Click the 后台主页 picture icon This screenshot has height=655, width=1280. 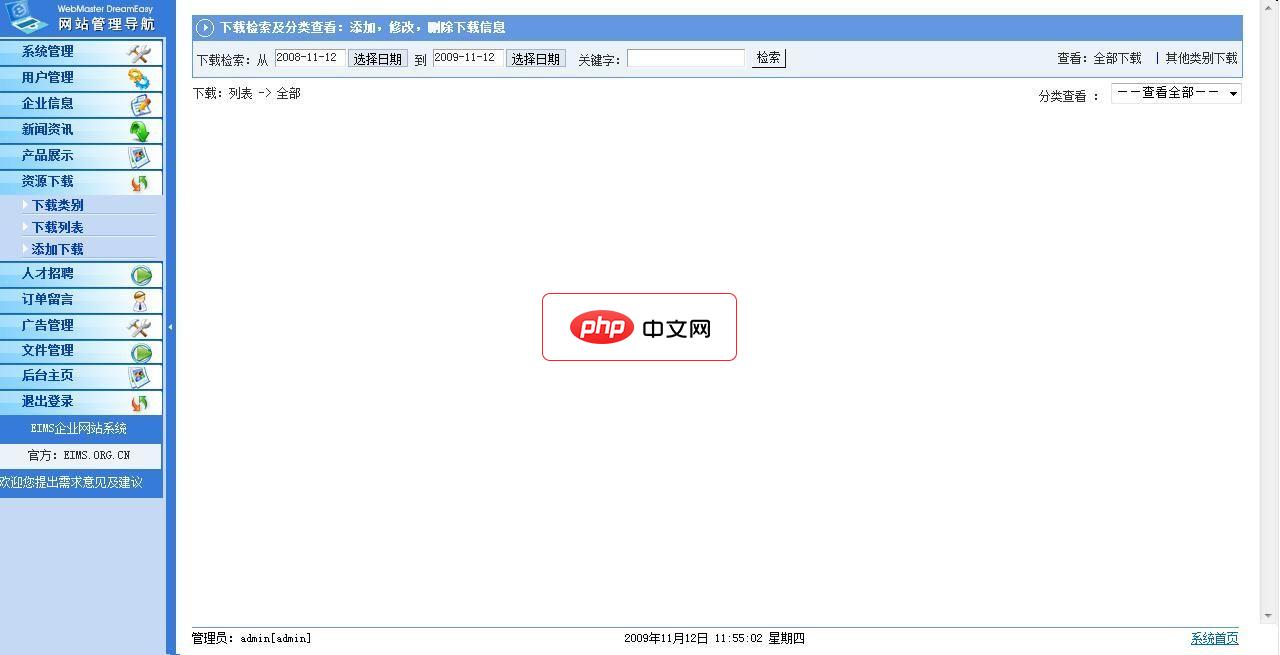pos(139,376)
